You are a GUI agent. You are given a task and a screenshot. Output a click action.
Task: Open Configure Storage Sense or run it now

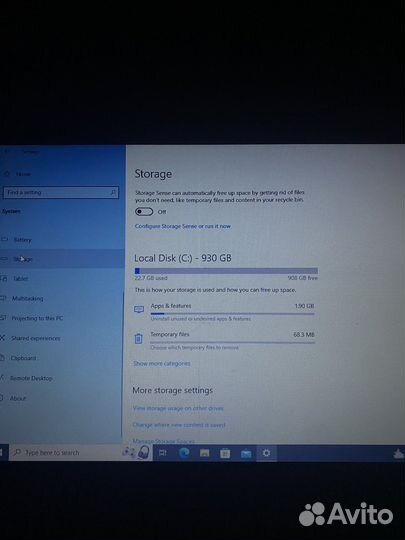183,226
